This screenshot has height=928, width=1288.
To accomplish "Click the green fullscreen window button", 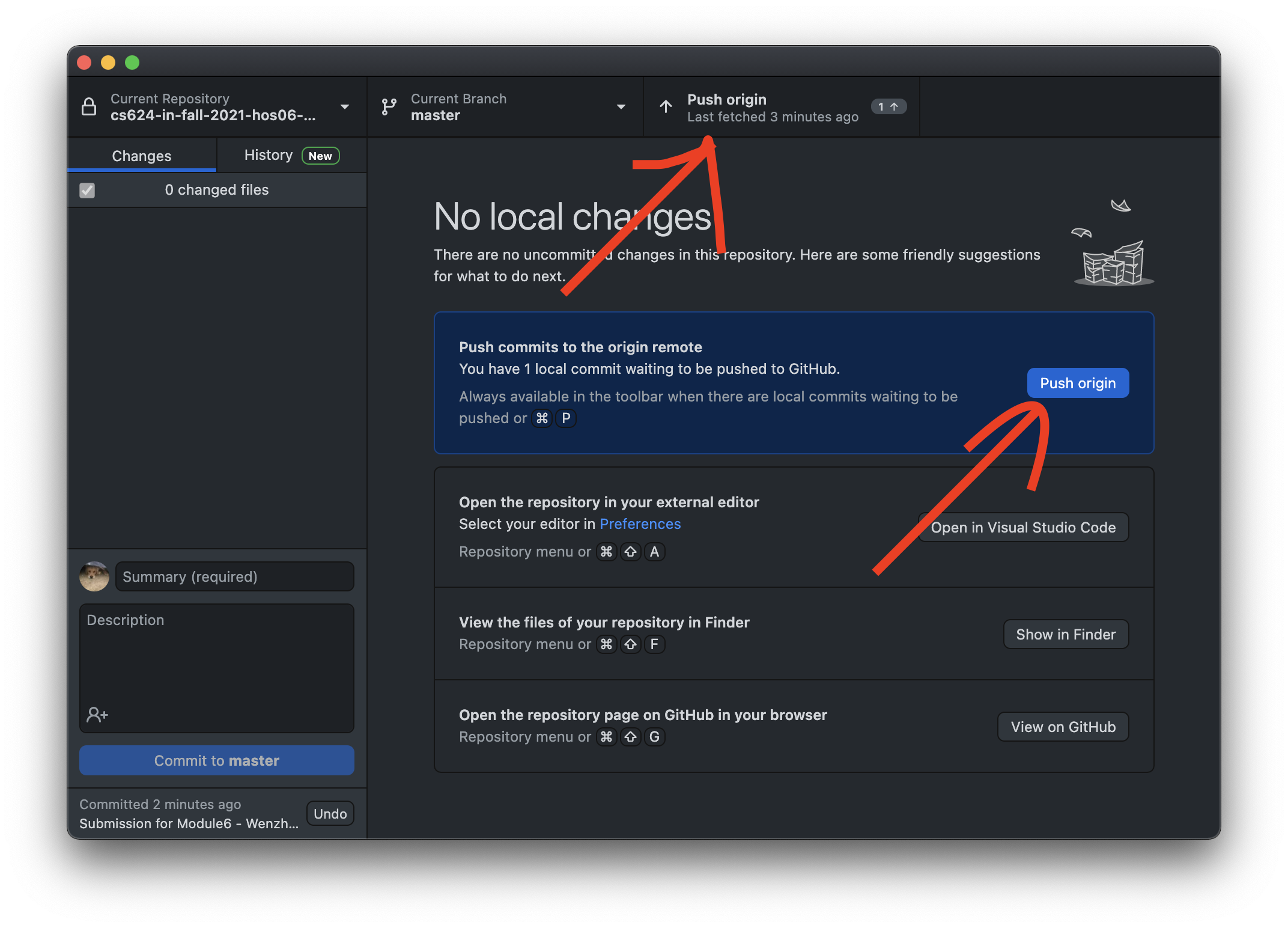I will 132,63.
